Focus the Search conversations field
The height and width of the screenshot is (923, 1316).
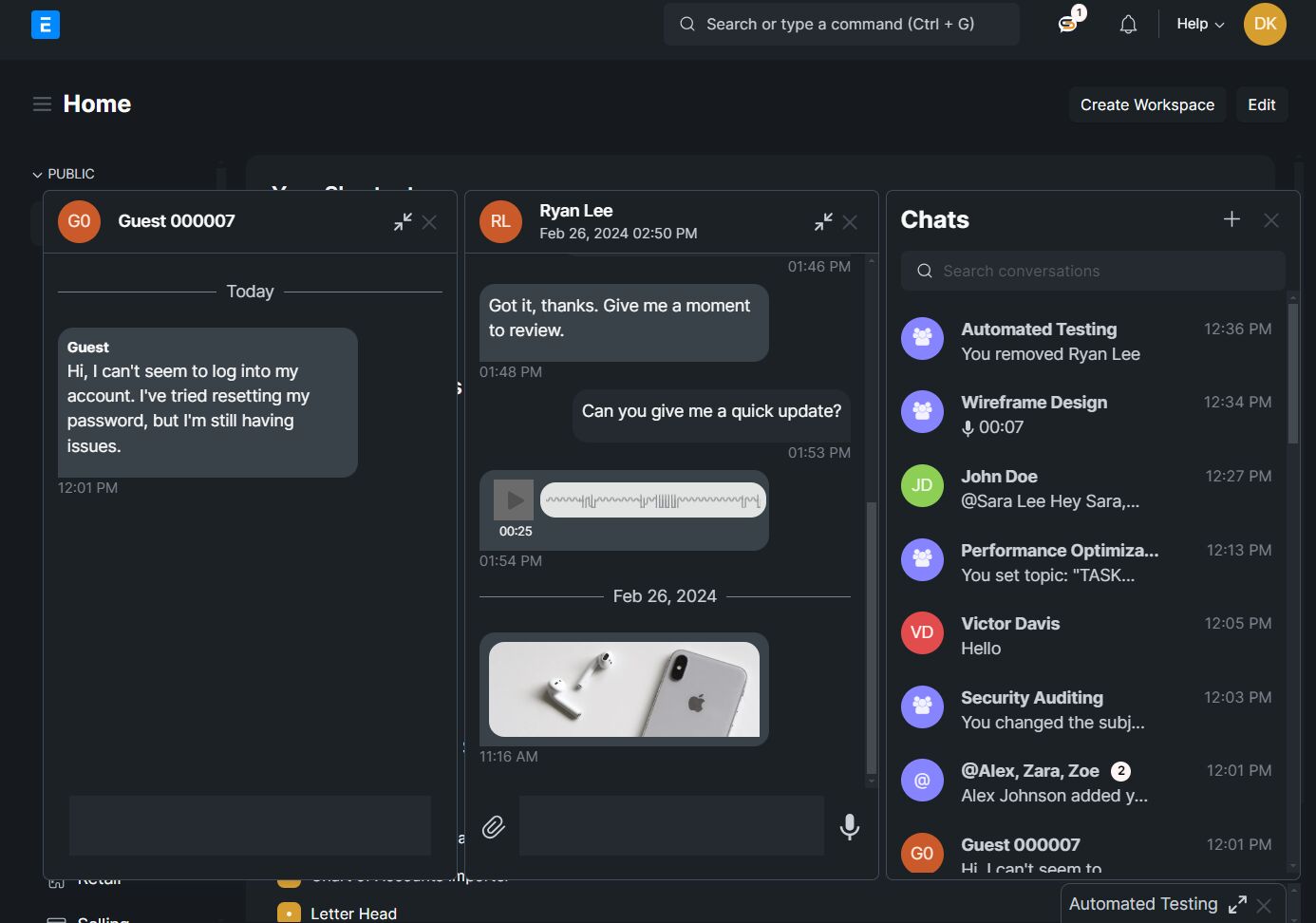pyautogui.click(x=1093, y=271)
